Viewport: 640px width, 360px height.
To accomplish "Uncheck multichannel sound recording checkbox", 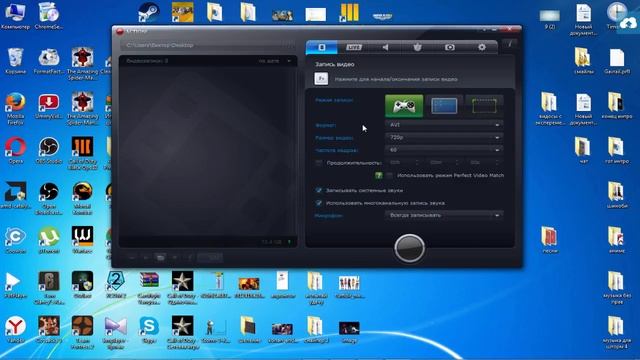I will (319, 203).
